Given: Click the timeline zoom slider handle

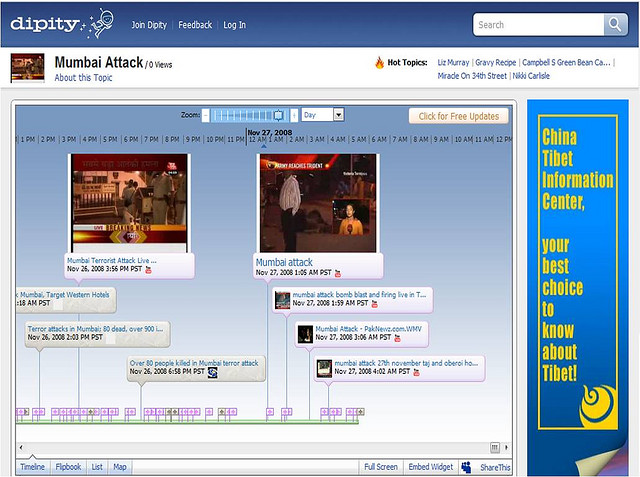Looking at the screenshot, I should click(279, 115).
